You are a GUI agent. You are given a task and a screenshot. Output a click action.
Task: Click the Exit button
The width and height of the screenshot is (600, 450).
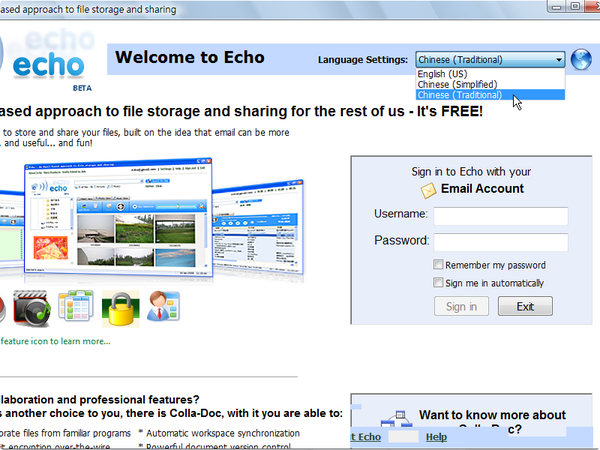(x=525, y=306)
